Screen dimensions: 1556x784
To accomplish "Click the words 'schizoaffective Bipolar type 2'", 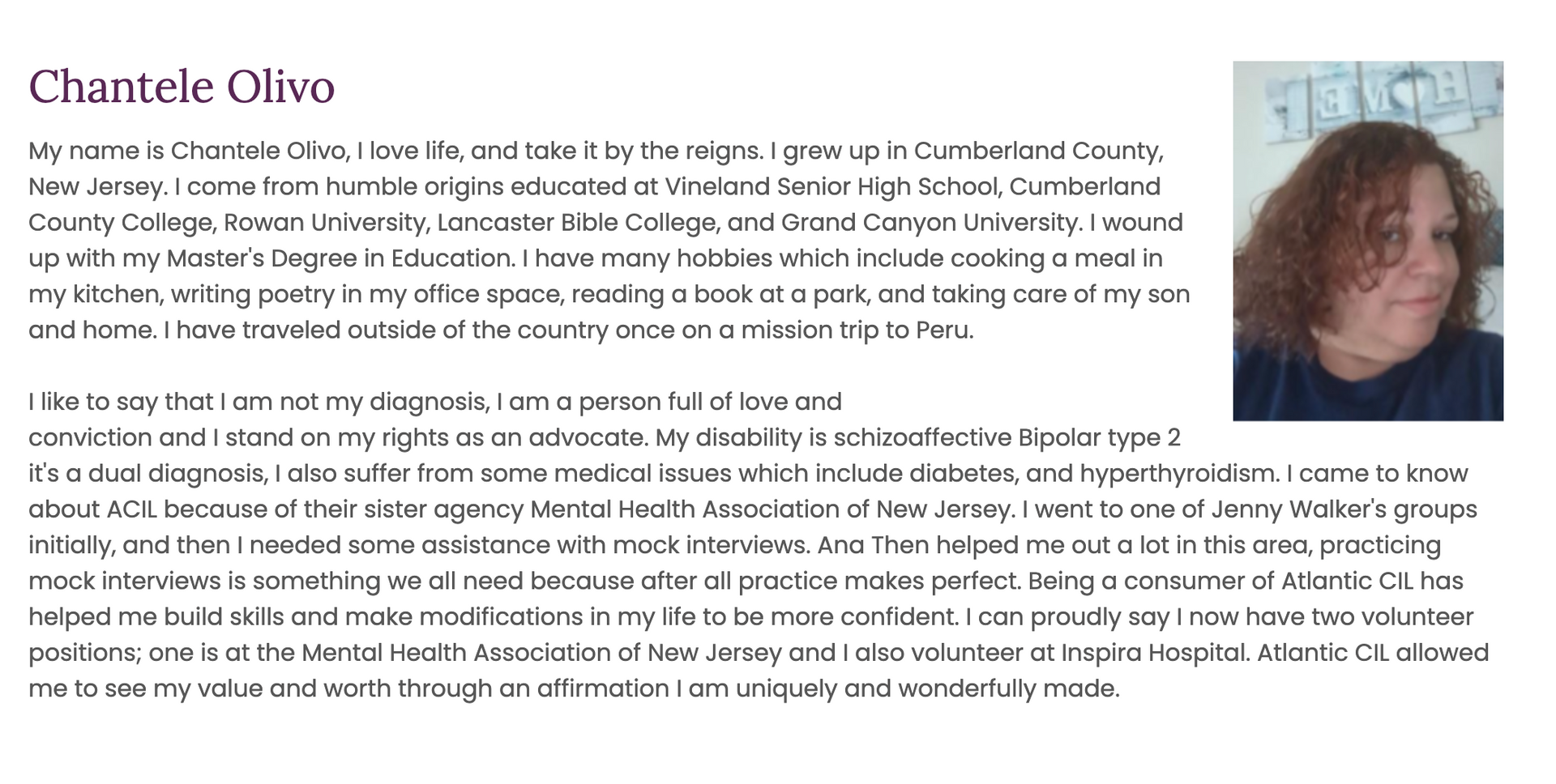I will (x=1007, y=438).
